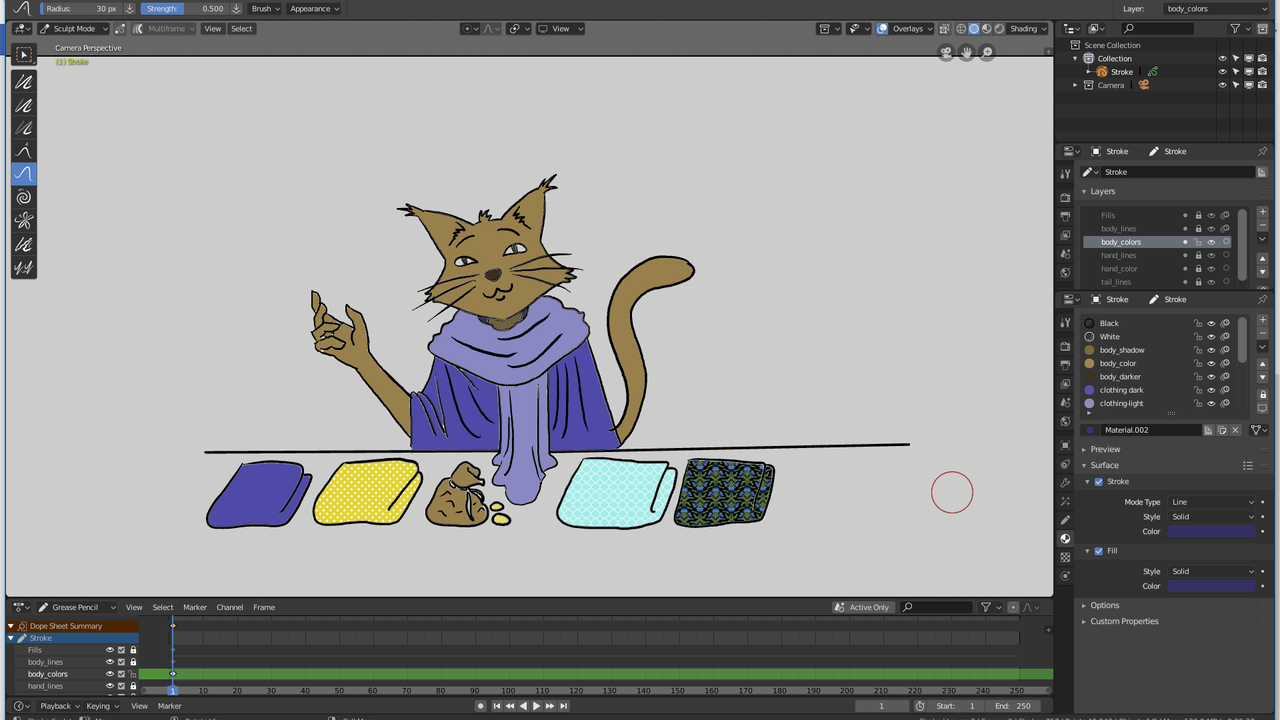Open the View menu in the viewport header
The height and width of the screenshot is (720, 1280).
pos(212,28)
